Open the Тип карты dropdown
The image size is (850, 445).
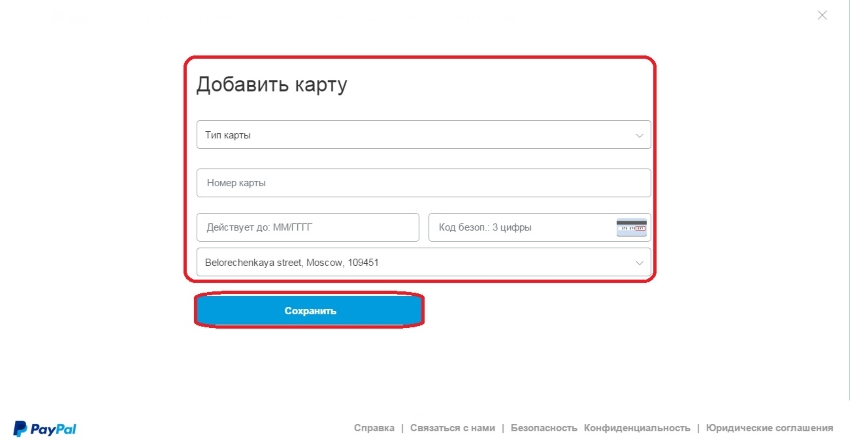tap(423, 135)
